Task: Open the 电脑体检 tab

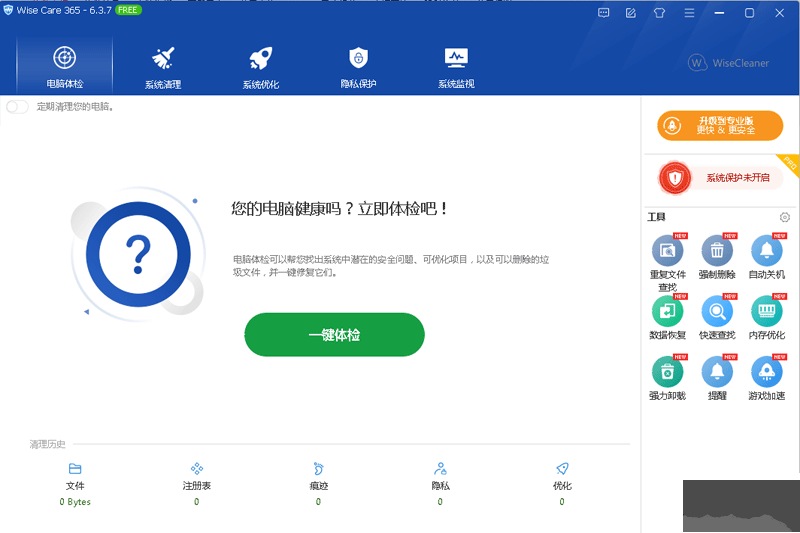Action: (64, 65)
